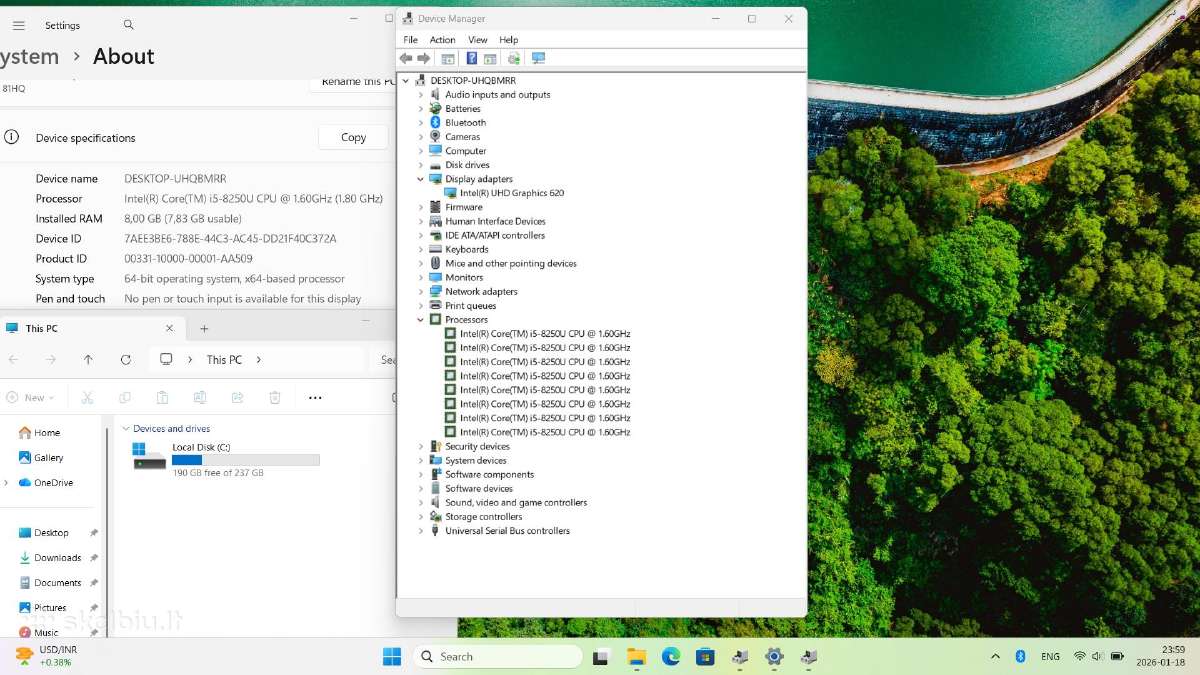Click the taskbar Search box

tap(498, 656)
